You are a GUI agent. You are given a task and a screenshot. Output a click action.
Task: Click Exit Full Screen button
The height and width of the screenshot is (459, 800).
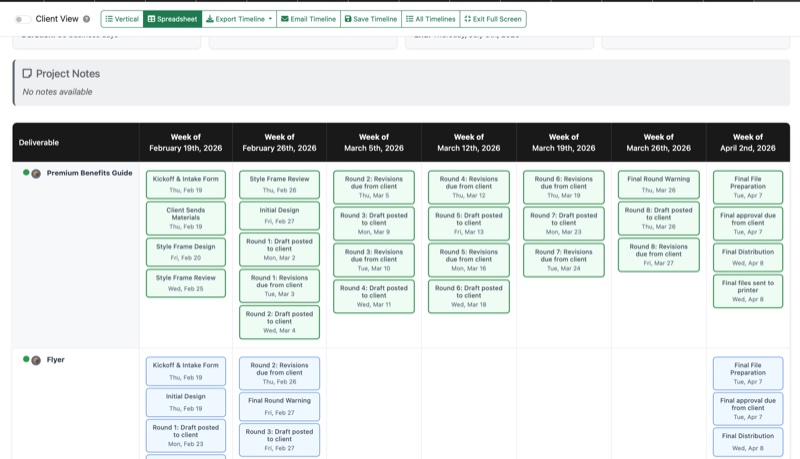[493, 19]
